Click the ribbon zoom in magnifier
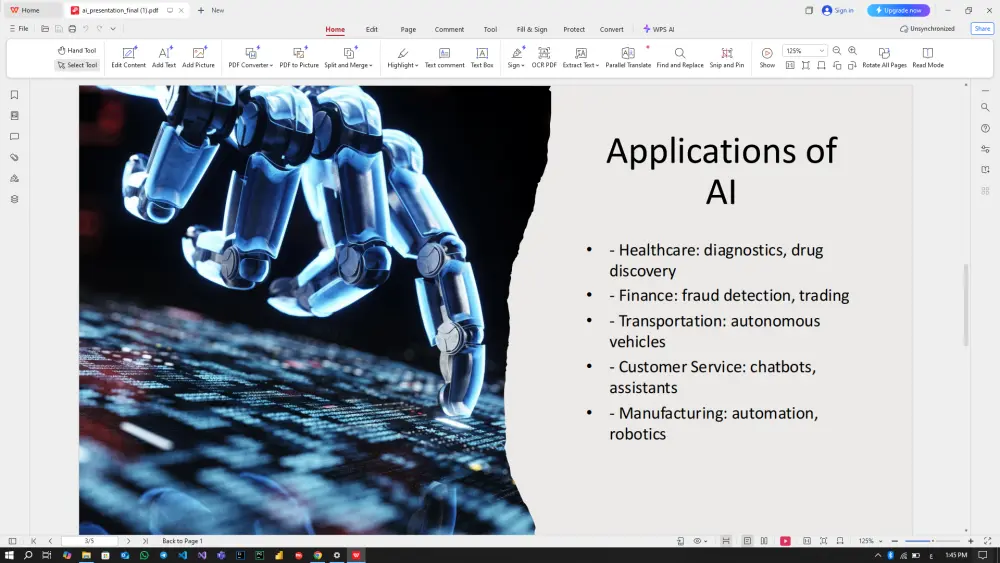The image size is (1000, 563). 852,50
